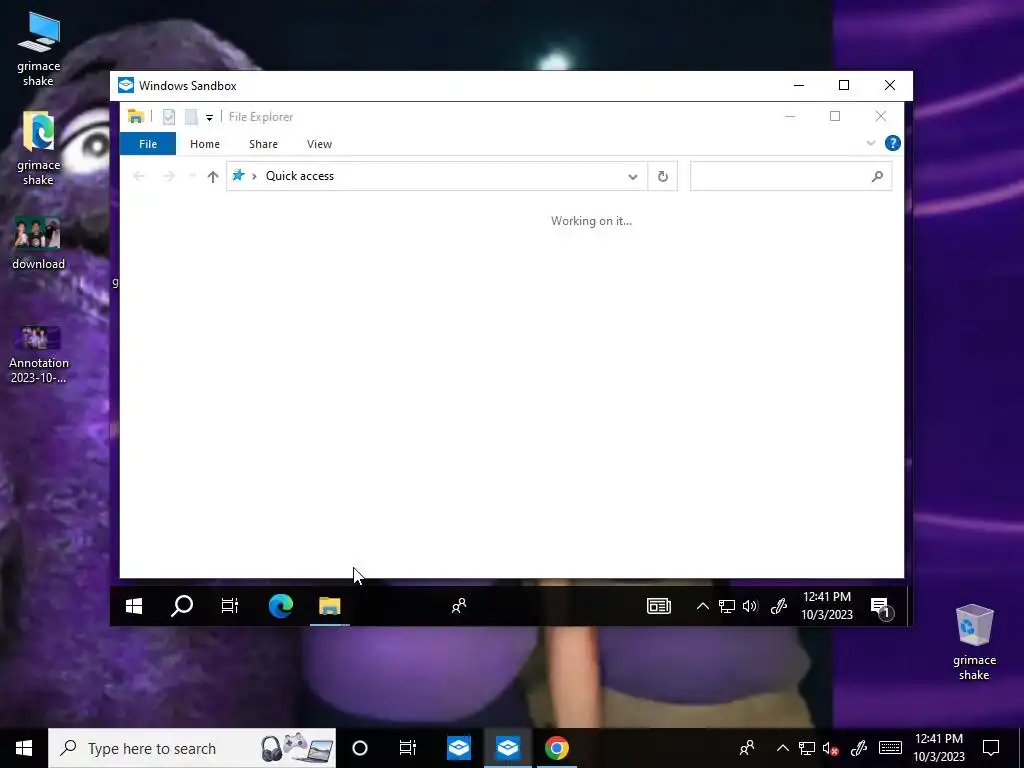The image size is (1024, 768).
Task: Go up one level with Up arrow
Action: click(x=212, y=176)
